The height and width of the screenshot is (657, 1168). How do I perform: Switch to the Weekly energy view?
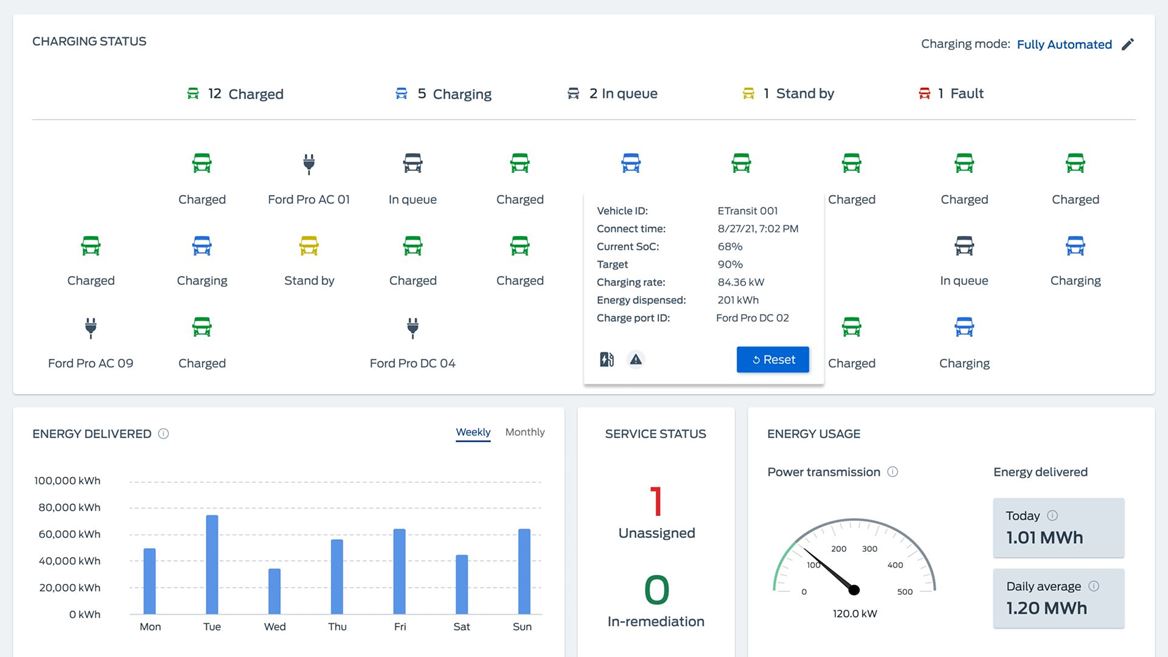[471, 431]
